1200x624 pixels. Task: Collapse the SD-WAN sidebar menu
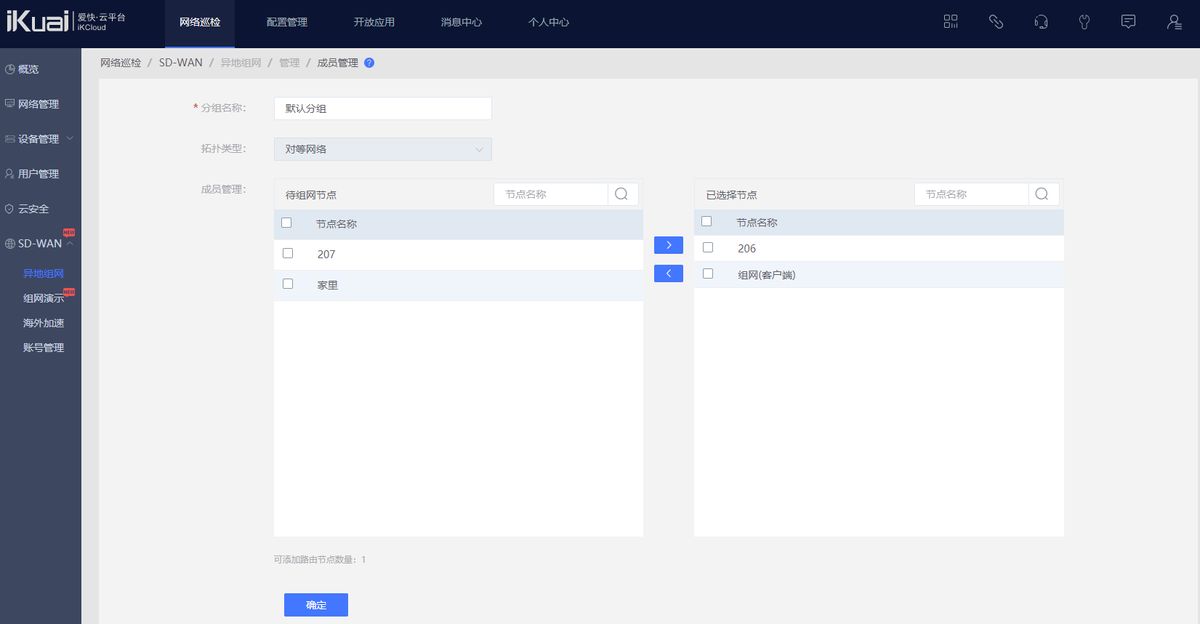40,243
